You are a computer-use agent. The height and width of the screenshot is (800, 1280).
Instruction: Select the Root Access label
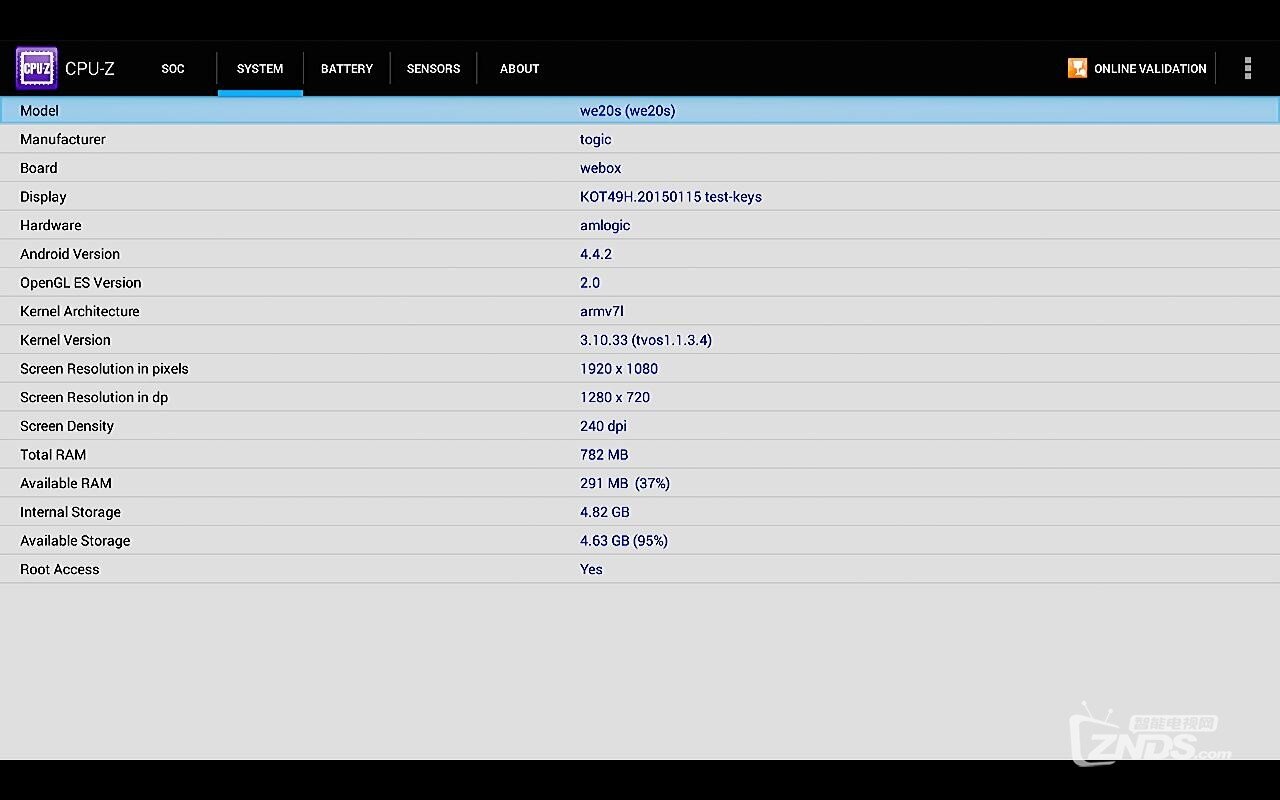coord(60,569)
